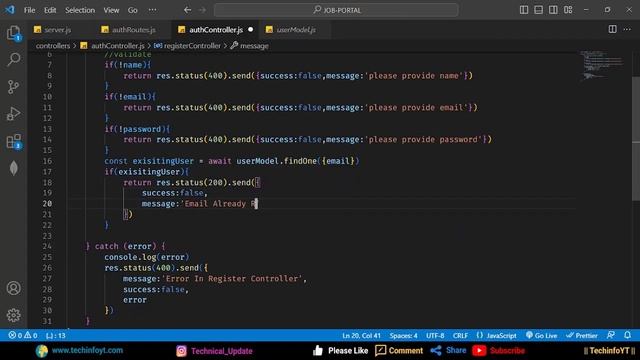Go back with the left arrow
The width and height of the screenshot is (640, 360).
[187, 10]
